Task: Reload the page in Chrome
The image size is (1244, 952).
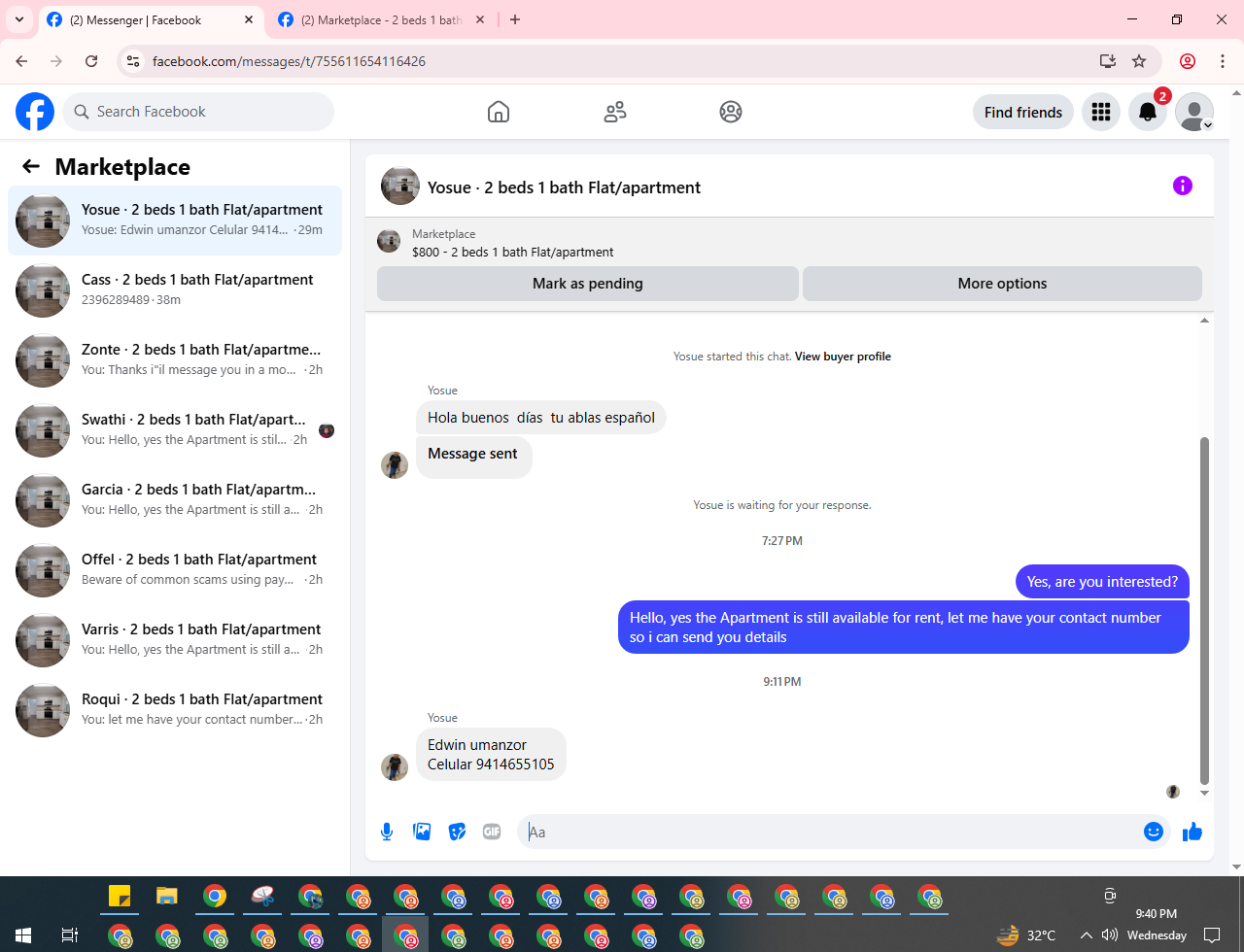Action: [91, 61]
